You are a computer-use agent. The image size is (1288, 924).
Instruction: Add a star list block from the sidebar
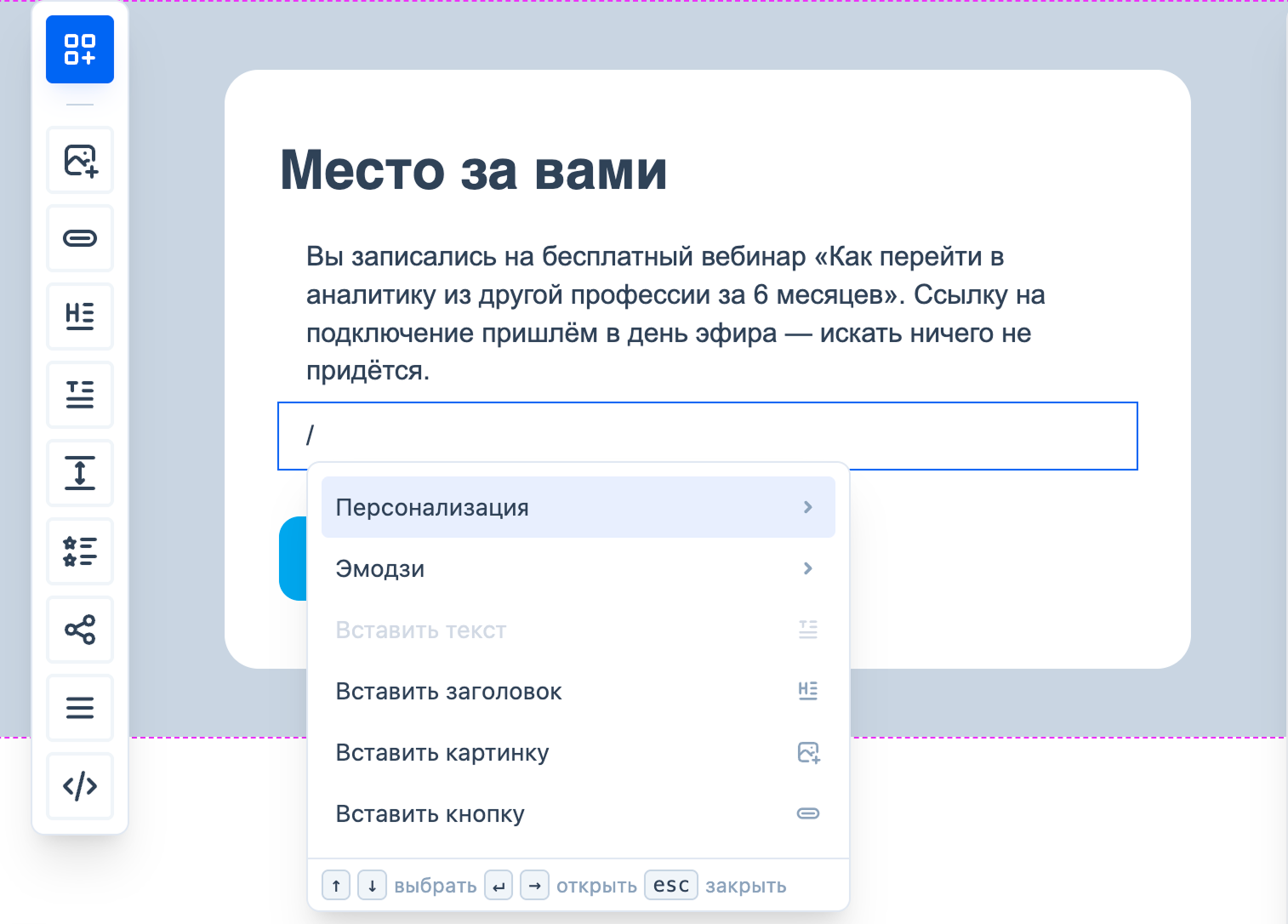click(x=80, y=551)
